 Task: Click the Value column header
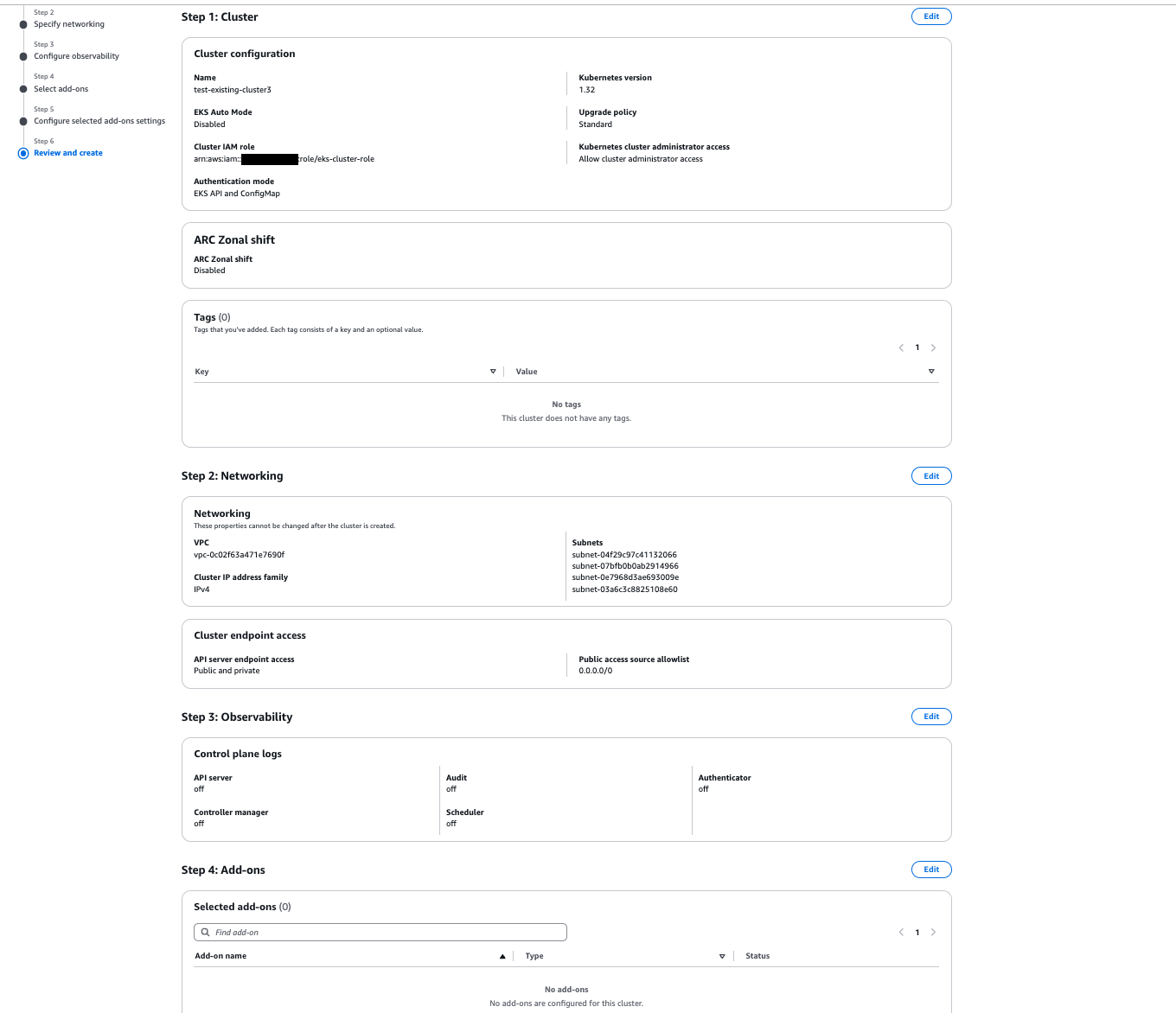pos(527,372)
